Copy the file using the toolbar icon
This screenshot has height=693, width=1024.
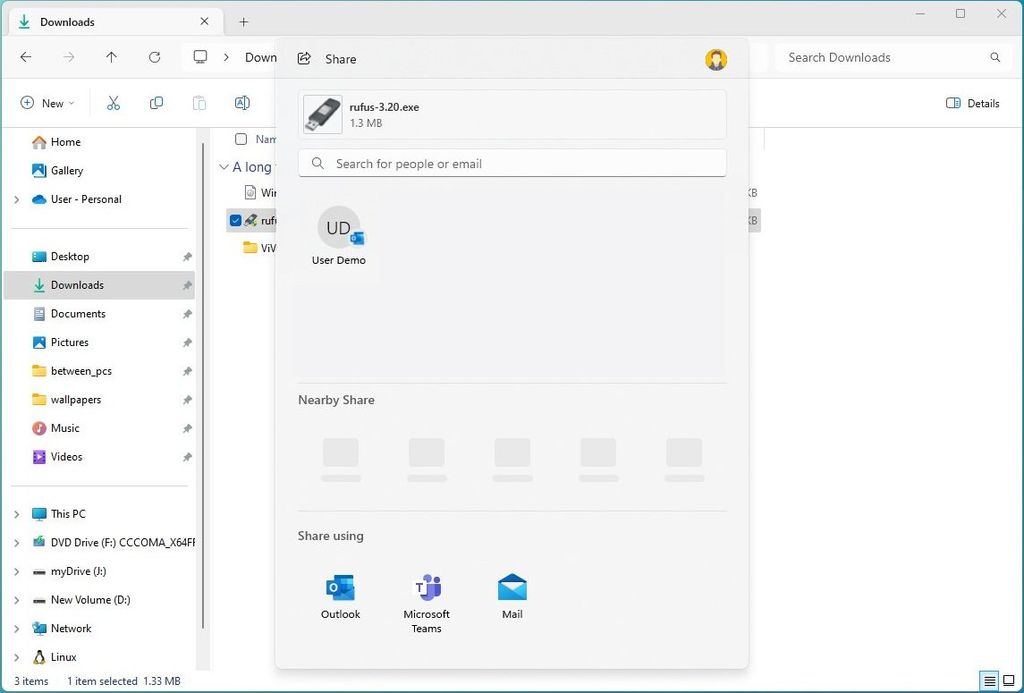click(156, 102)
